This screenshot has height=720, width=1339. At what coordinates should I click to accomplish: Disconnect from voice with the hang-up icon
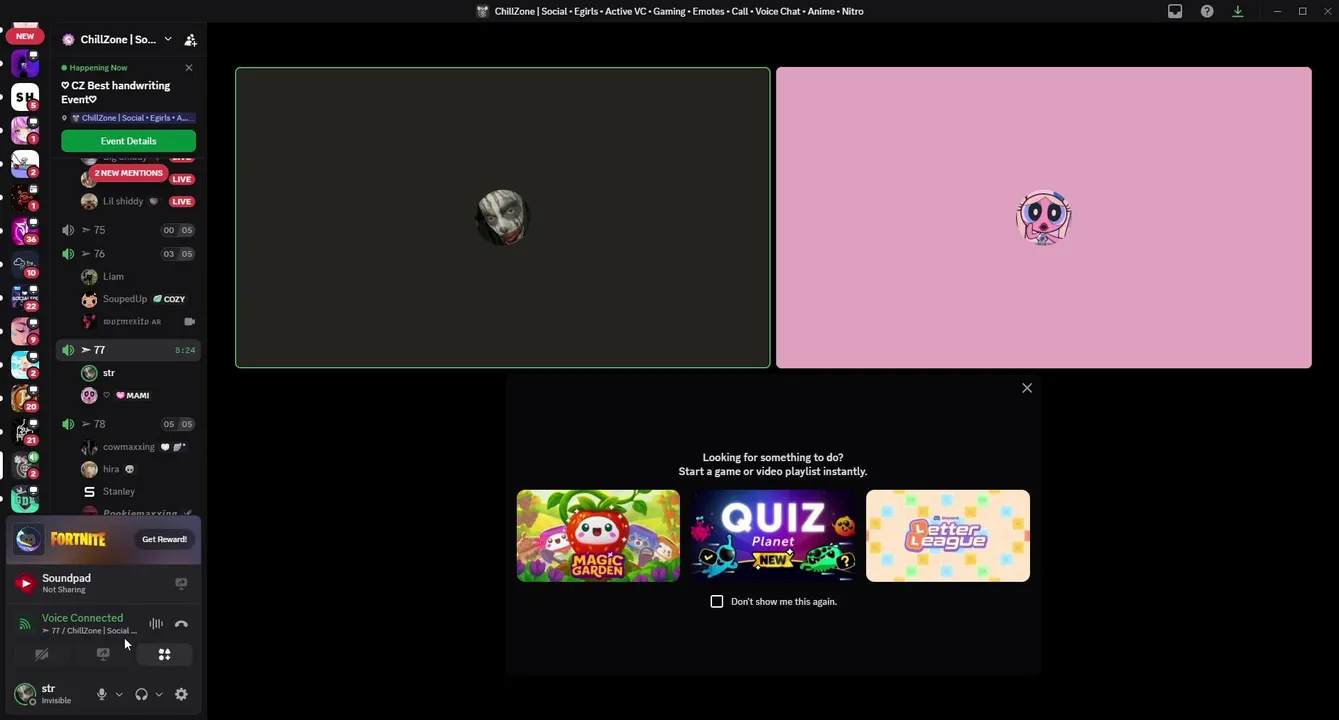(181, 624)
